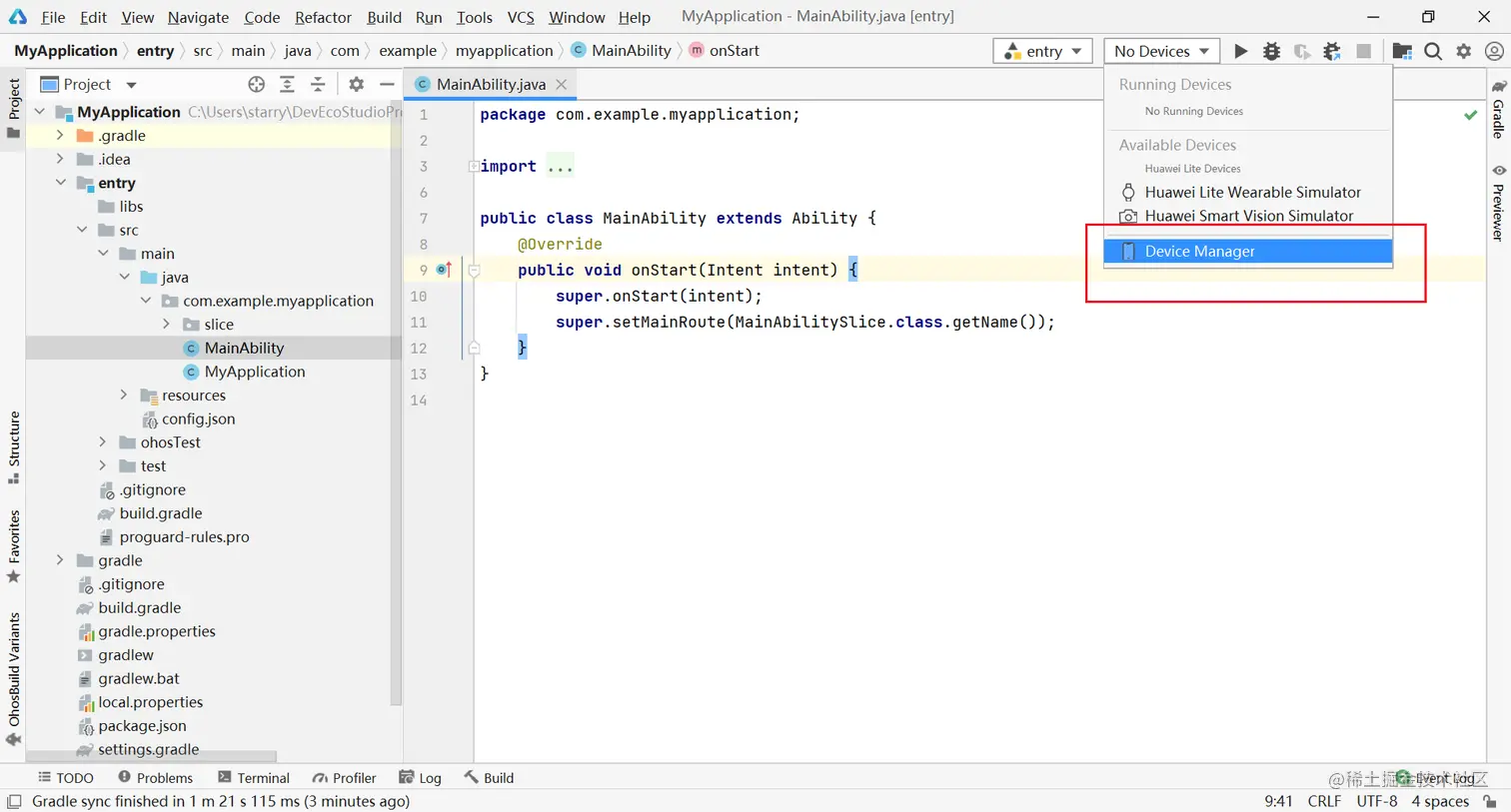Open the Log tool window
1511x812 pixels.
[420, 778]
